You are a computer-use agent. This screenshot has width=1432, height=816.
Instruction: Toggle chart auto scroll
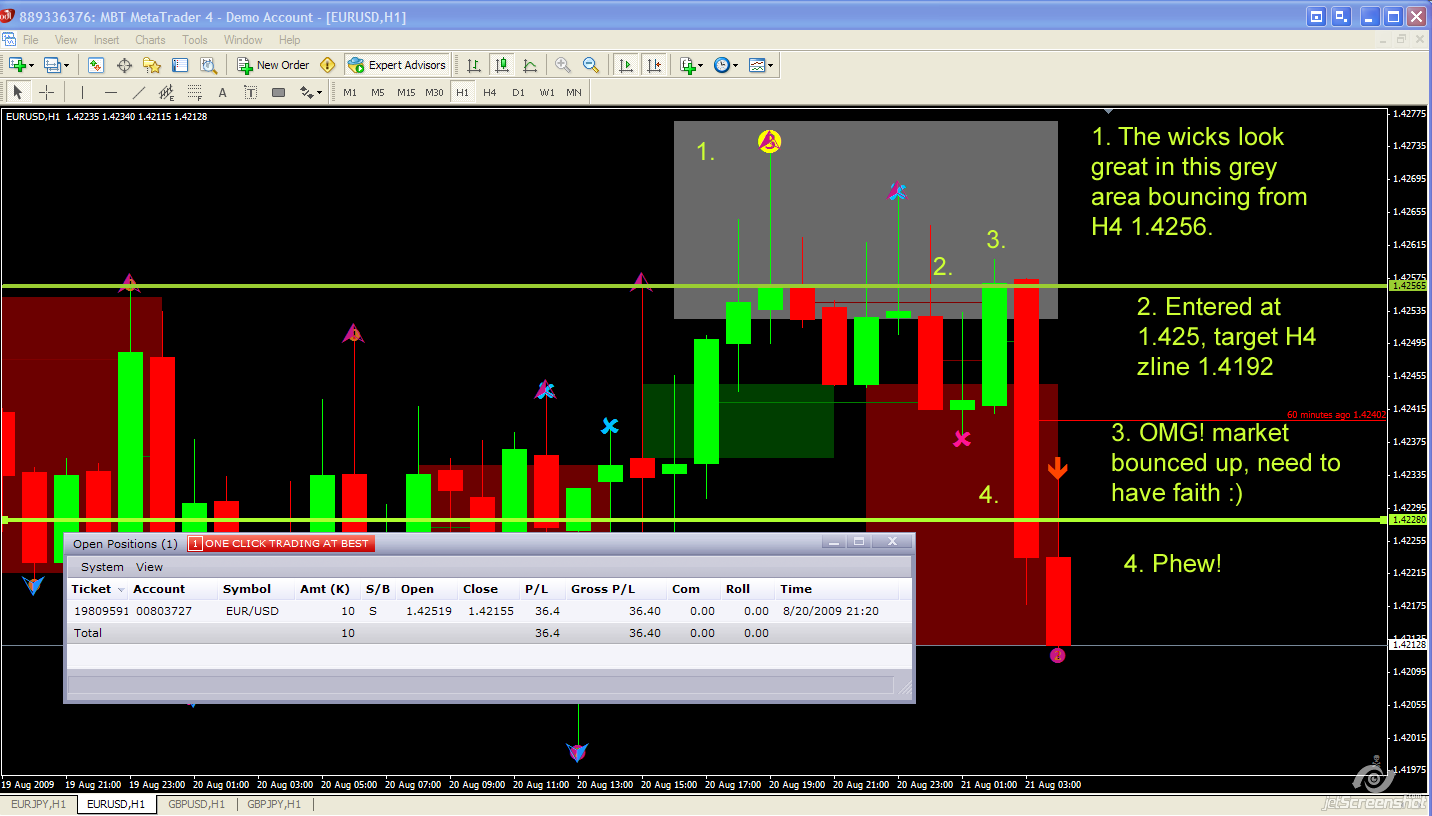click(626, 65)
